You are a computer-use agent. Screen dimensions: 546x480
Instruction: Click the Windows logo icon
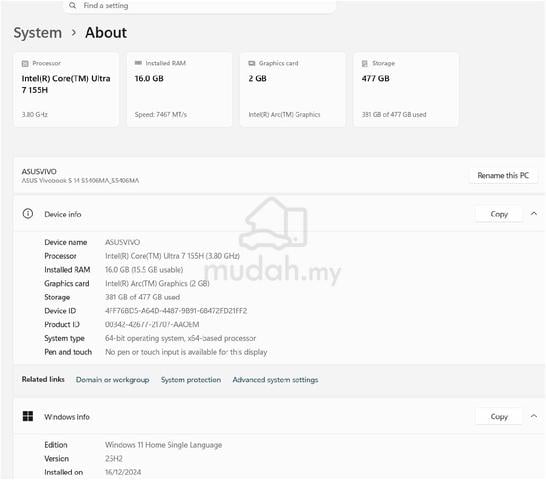pyautogui.click(x=28, y=416)
